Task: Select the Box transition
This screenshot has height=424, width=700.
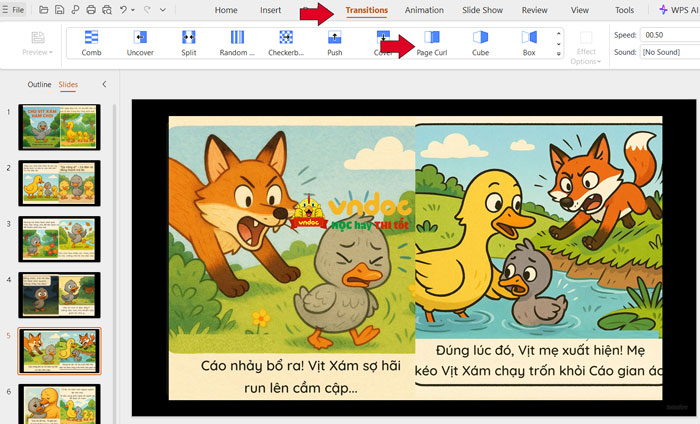Action: click(x=529, y=43)
